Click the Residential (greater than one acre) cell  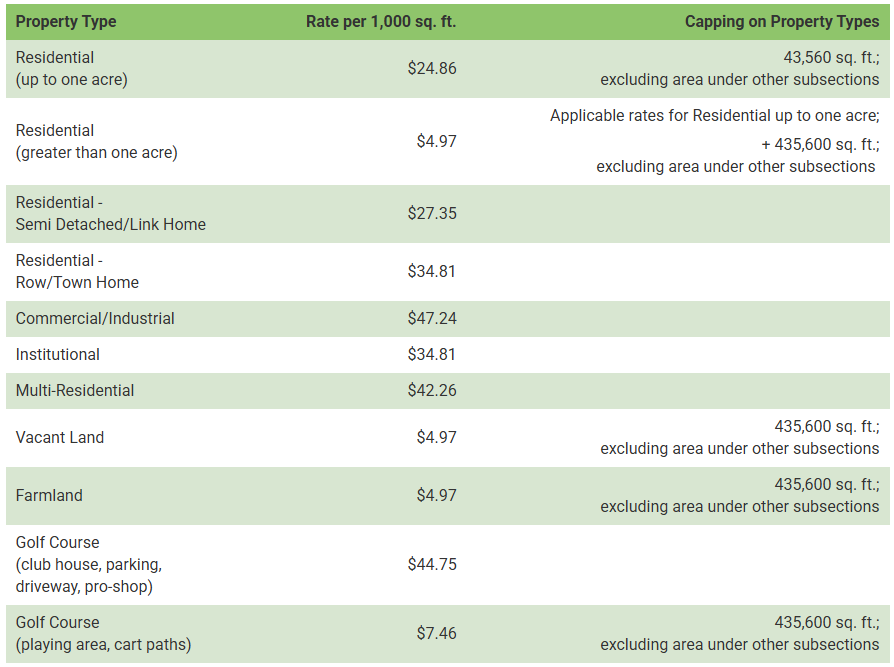pyautogui.click(x=96, y=141)
